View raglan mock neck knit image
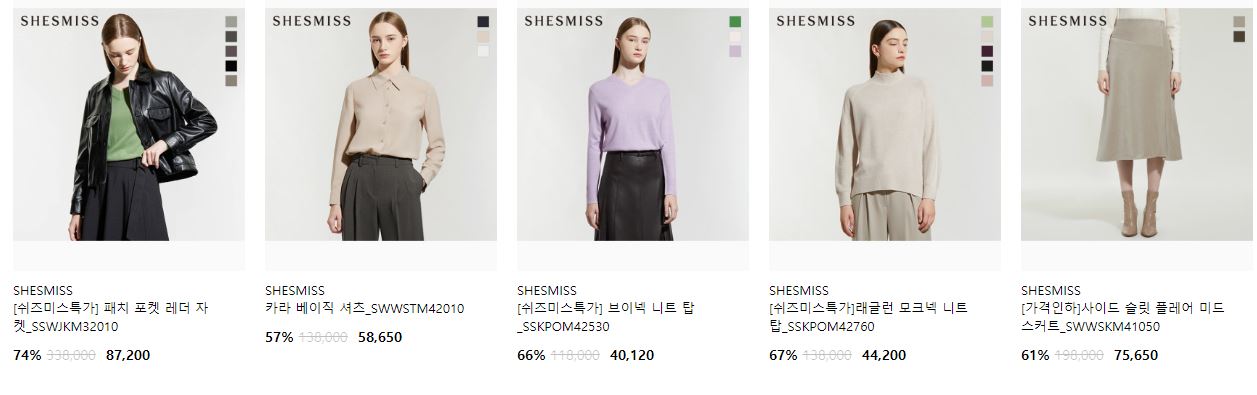This screenshot has width=1257, height=395. coord(885,125)
